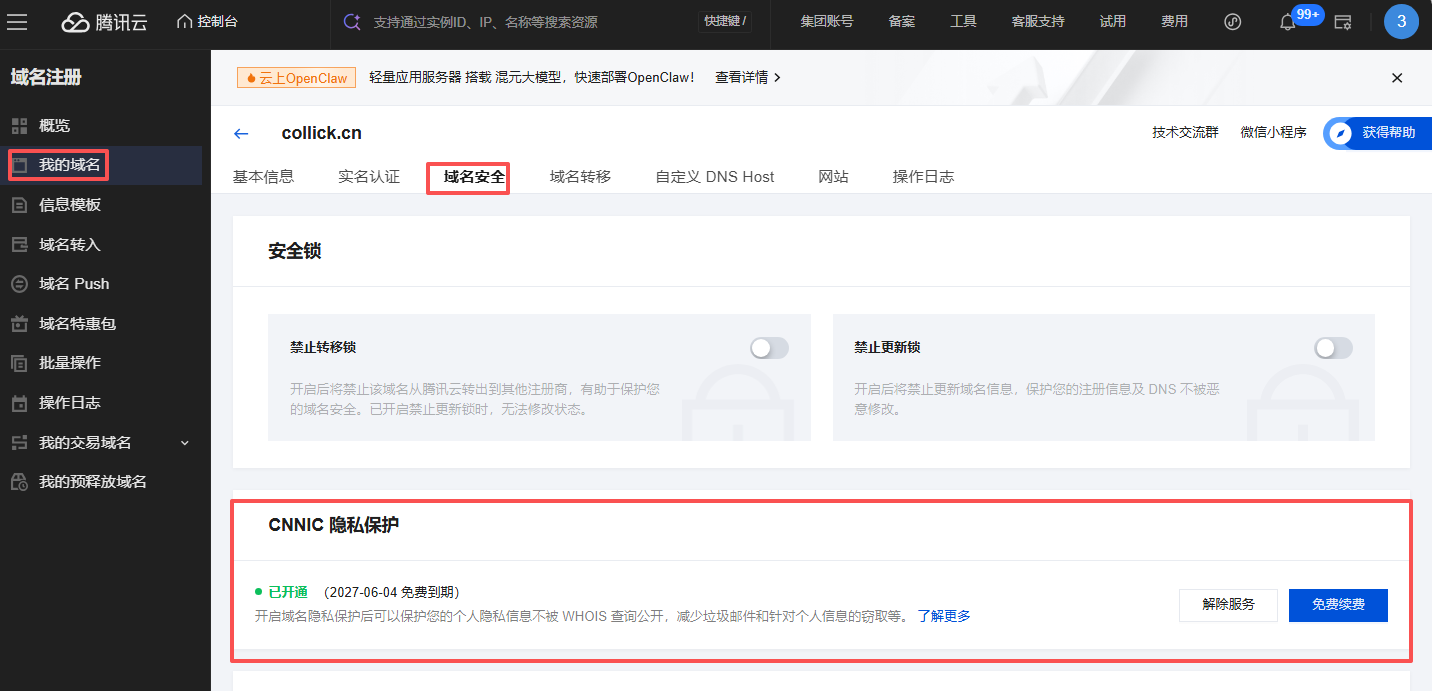Image resolution: width=1432 pixels, height=691 pixels.
Task: Select 域名特惠包 in sidebar
Action: (78, 324)
